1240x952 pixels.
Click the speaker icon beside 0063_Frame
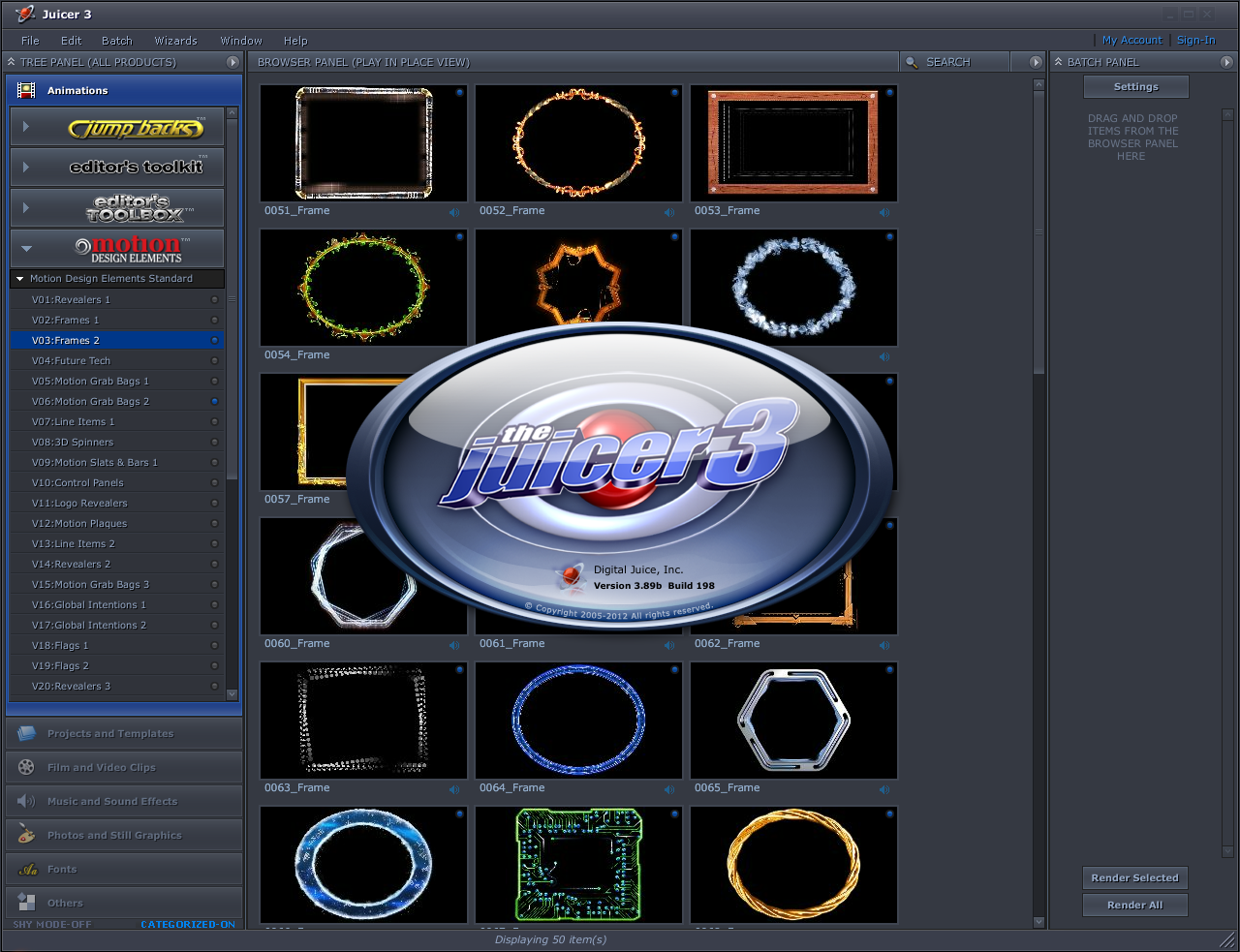point(454,789)
